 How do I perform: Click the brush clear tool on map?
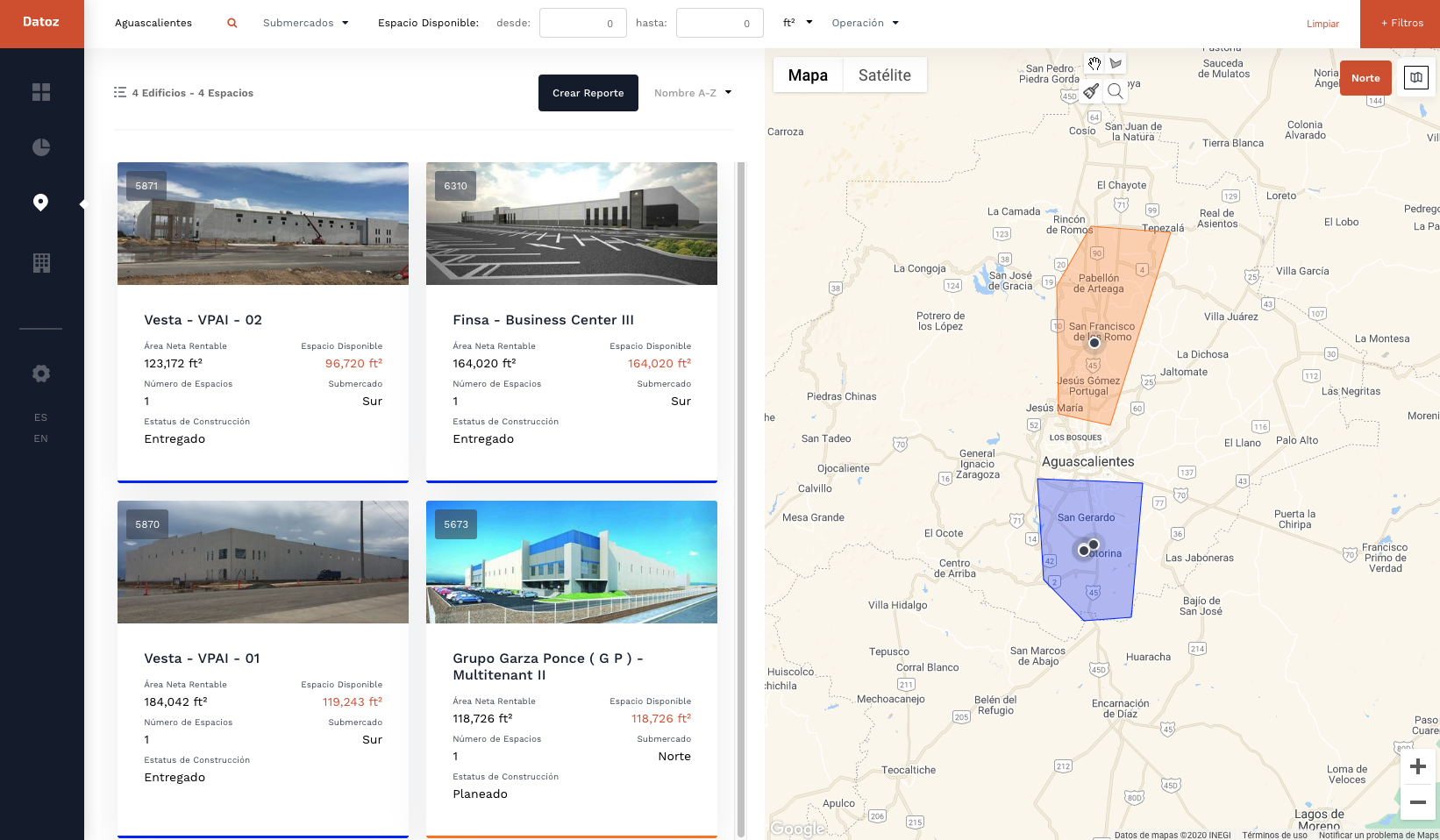[x=1091, y=90]
